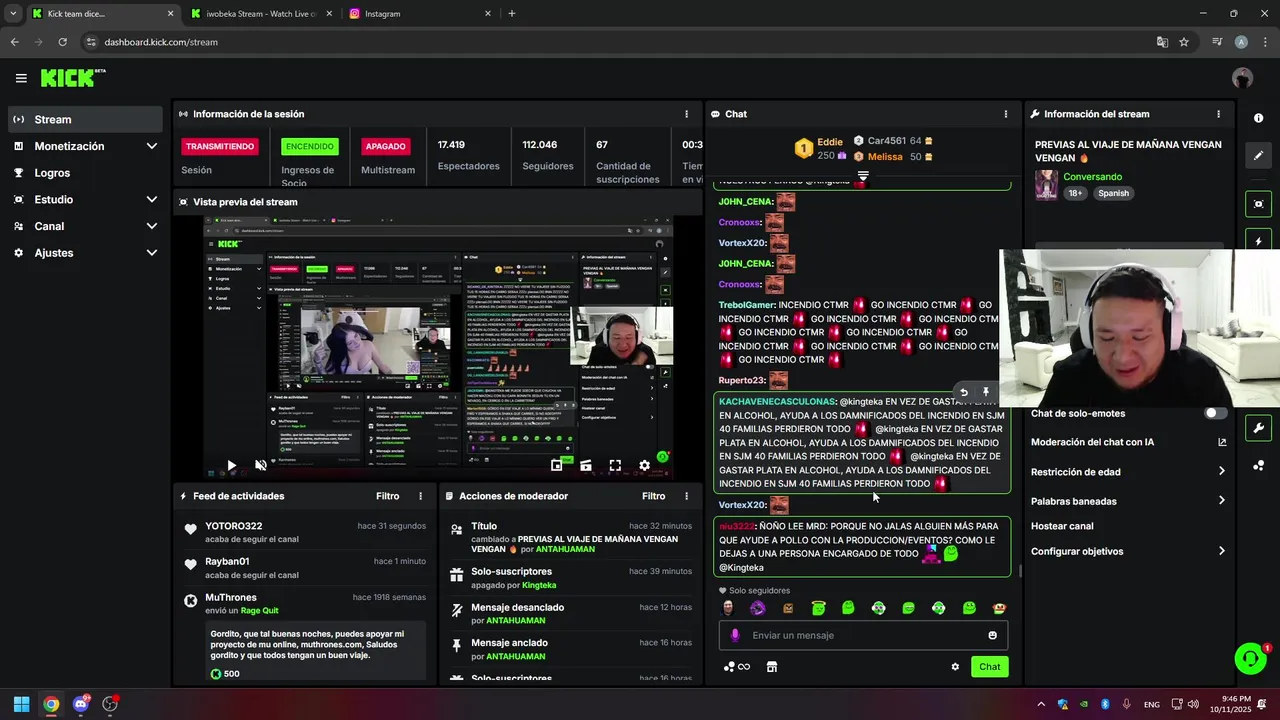Click the lightning bolt icon in right rail
The width and height of the screenshot is (1280, 720).
[1258, 241]
